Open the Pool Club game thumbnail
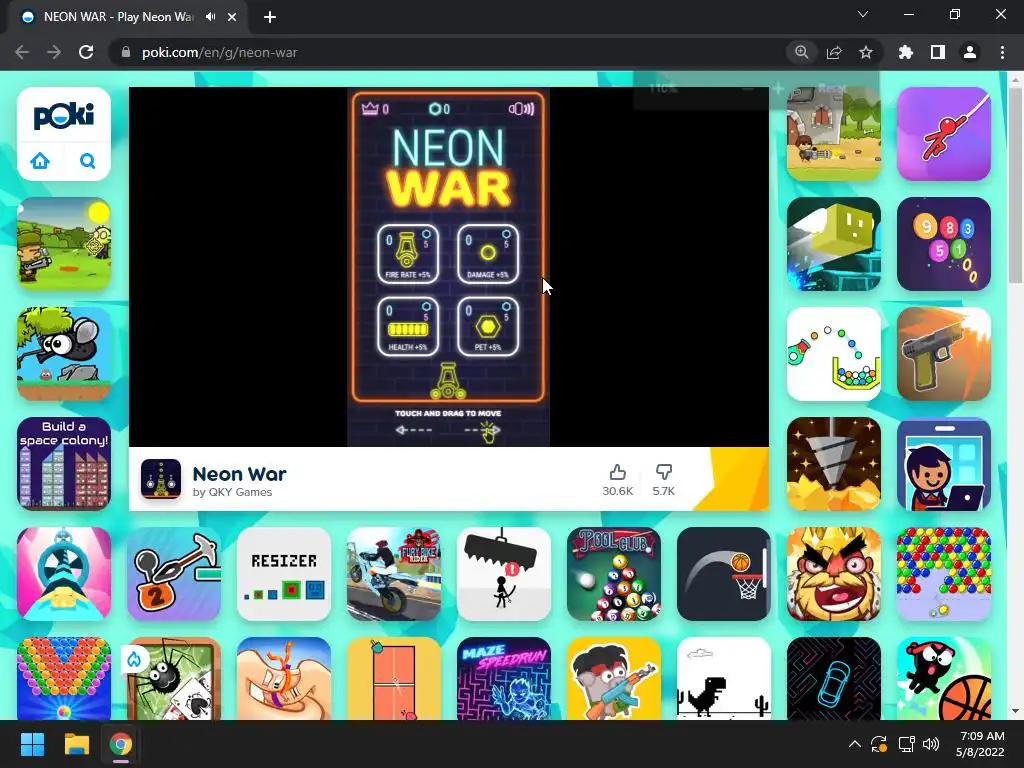Image resolution: width=1024 pixels, height=768 pixels. pyautogui.click(x=614, y=574)
